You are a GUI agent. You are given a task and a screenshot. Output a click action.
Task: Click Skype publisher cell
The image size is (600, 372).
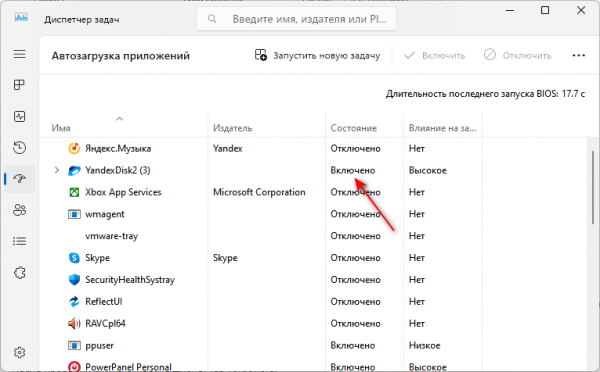point(225,258)
